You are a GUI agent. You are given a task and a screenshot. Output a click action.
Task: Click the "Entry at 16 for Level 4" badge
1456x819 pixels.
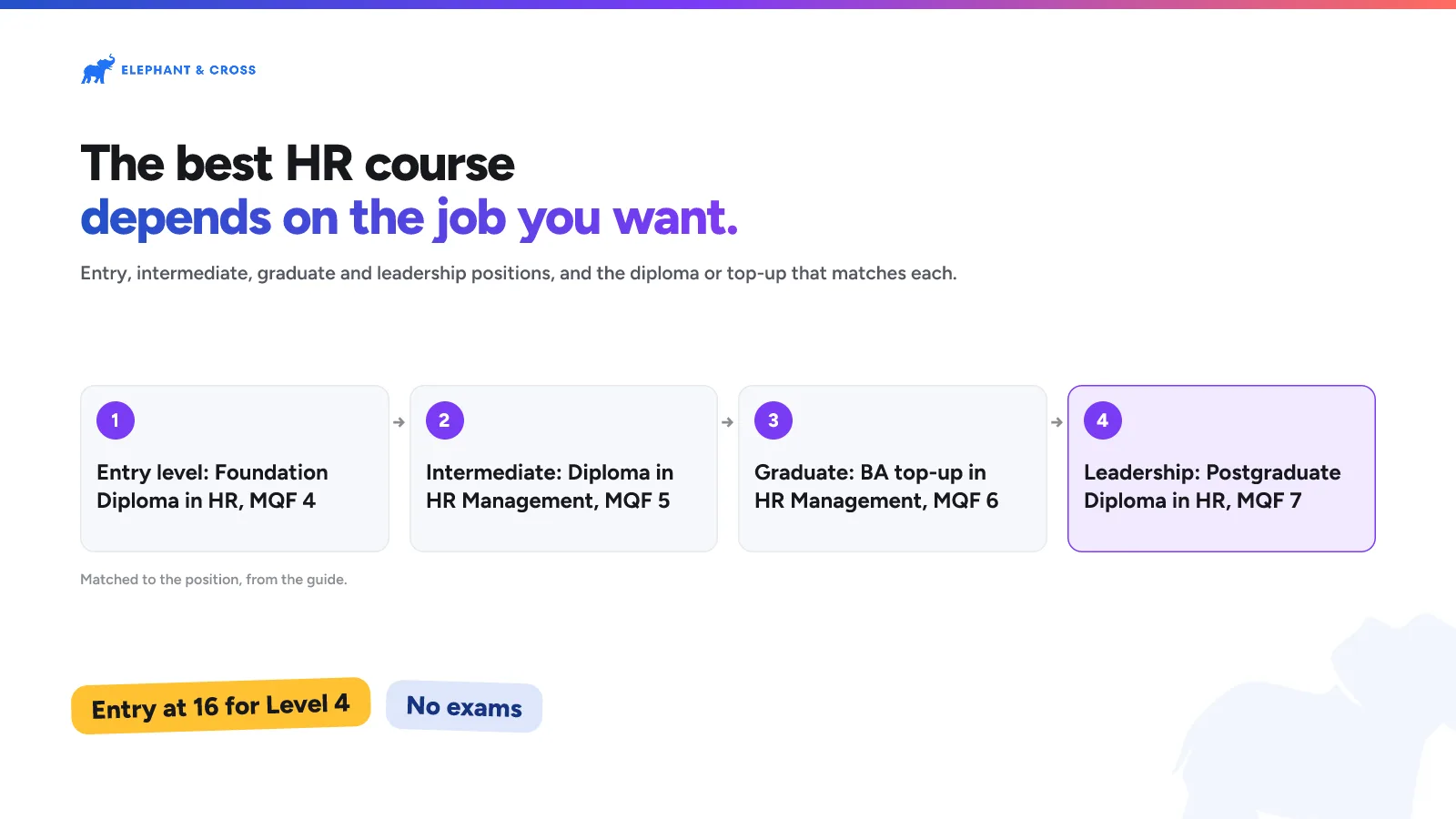coord(221,706)
